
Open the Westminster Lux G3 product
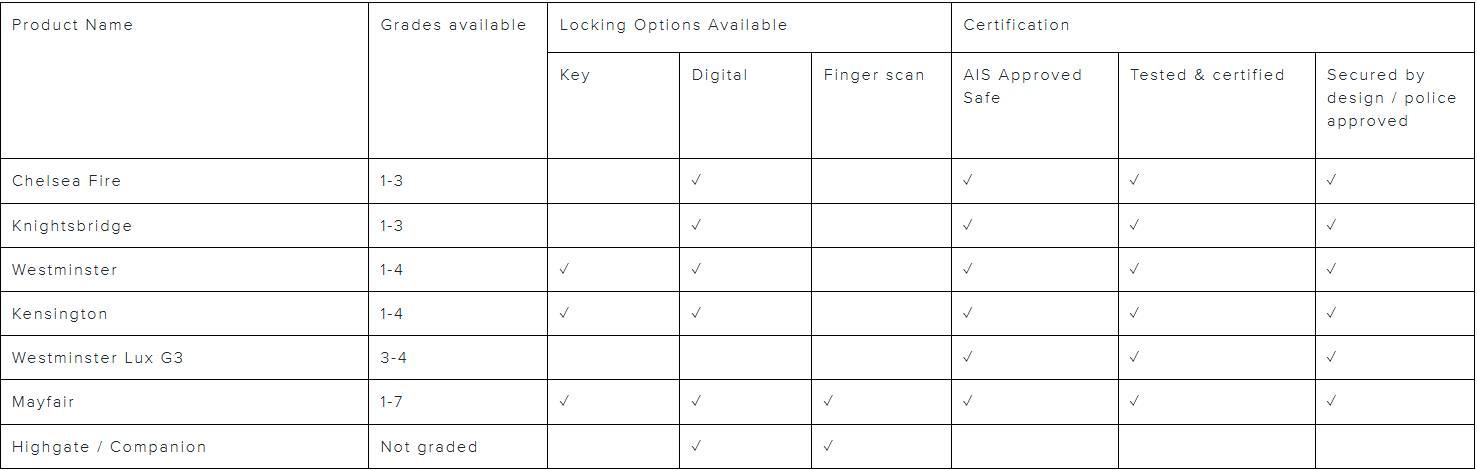(98, 358)
